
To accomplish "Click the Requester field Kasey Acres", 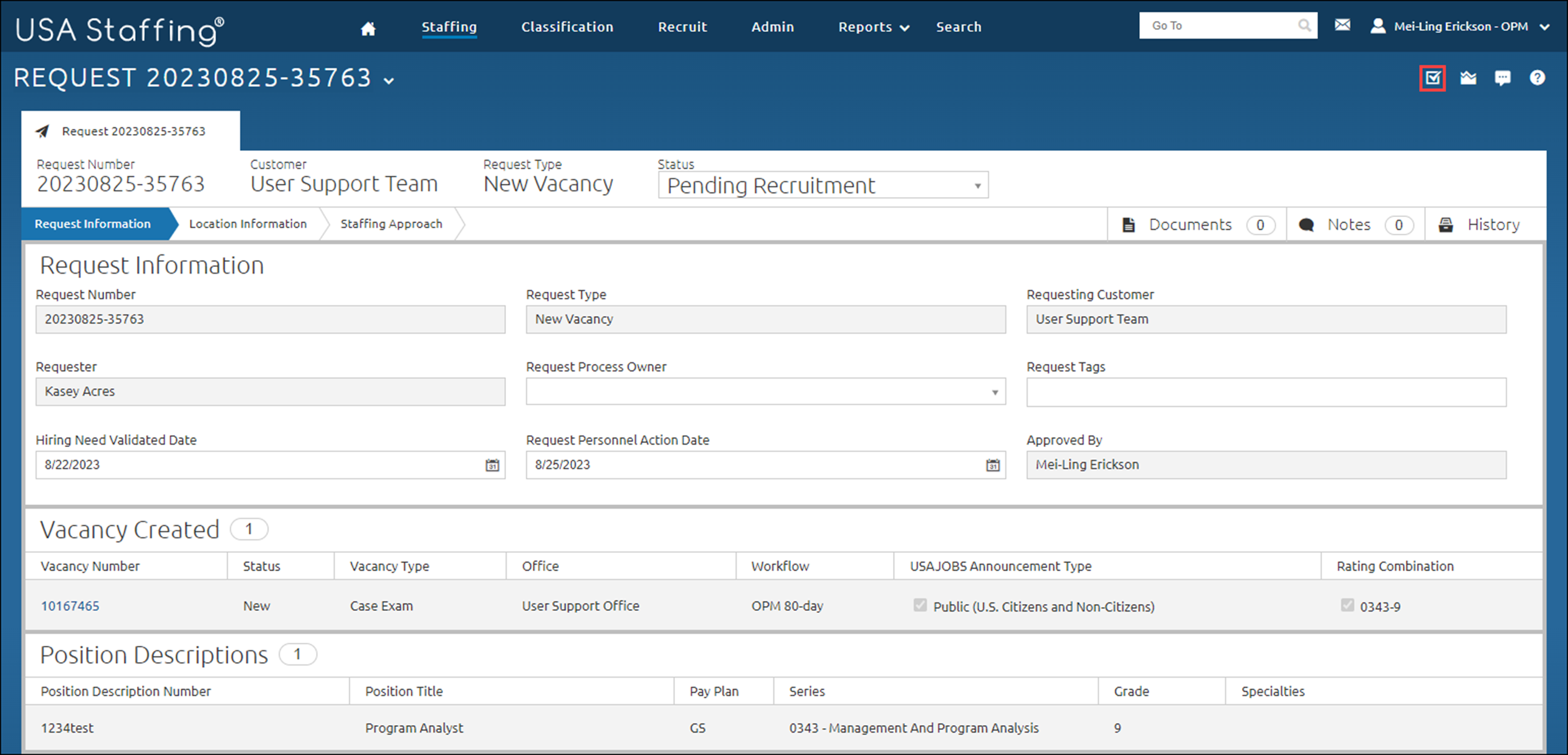I will (x=270, y=392).
